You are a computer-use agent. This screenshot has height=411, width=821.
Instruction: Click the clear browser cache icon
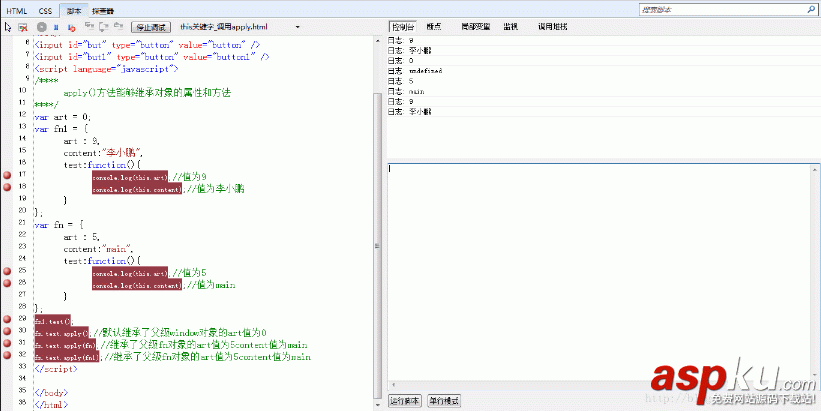23,27
